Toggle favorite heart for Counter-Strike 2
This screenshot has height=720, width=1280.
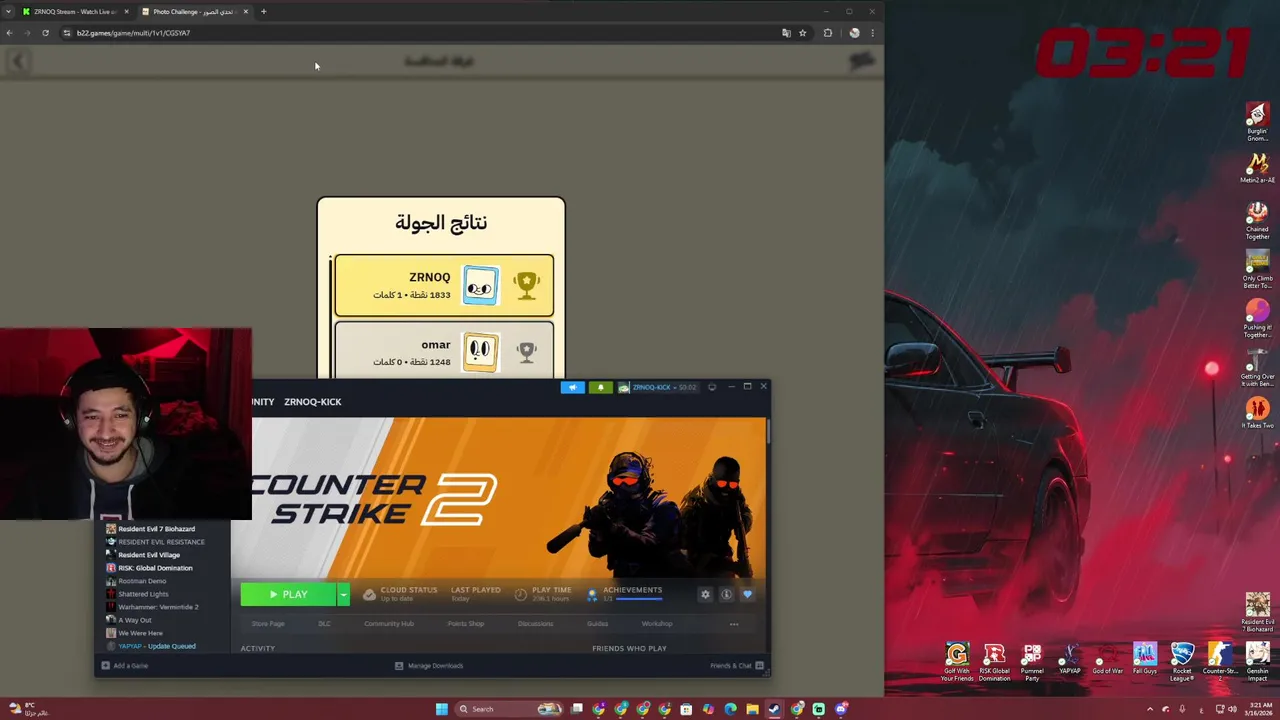[x=747, y=594]
